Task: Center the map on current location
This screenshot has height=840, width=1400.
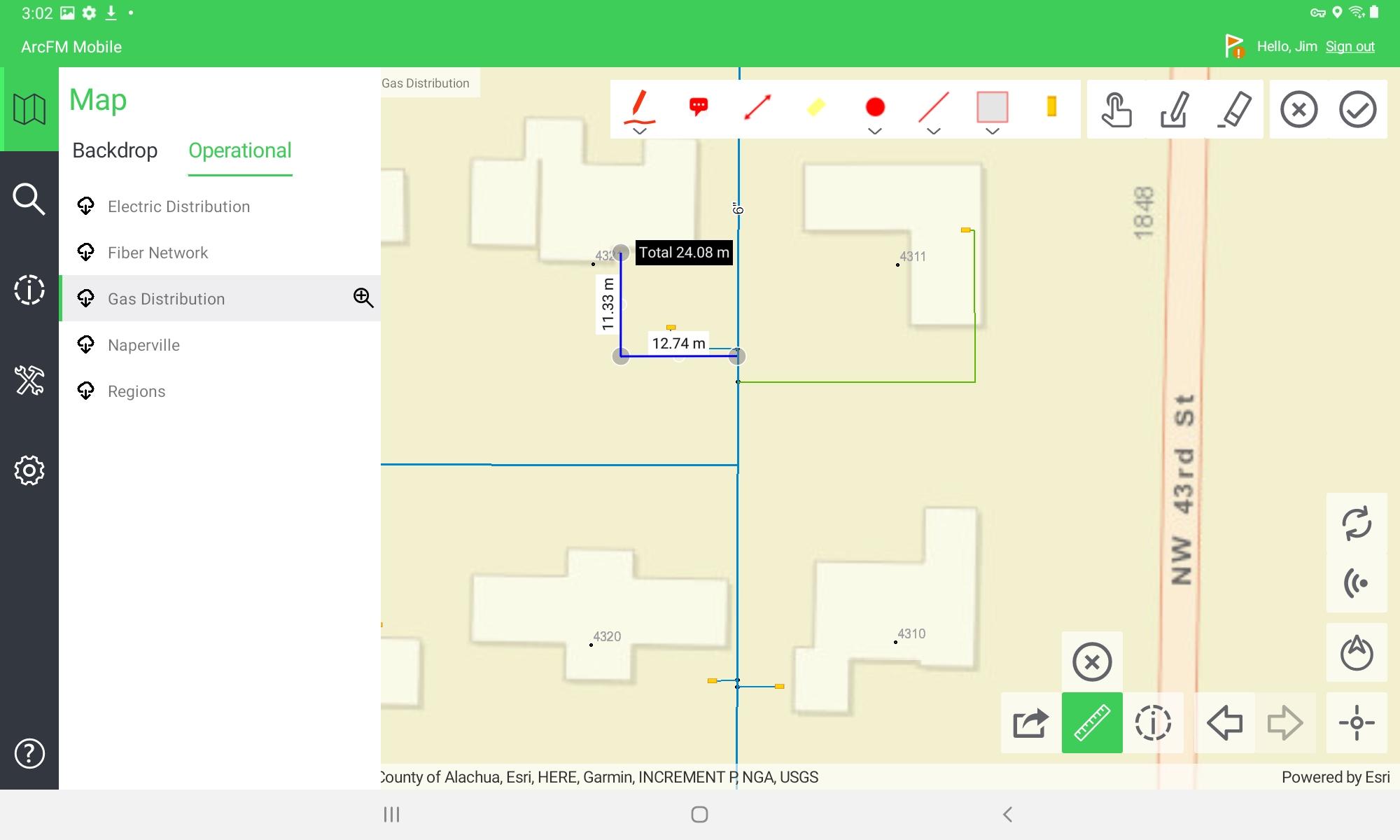Action: tap(1357, 723)
